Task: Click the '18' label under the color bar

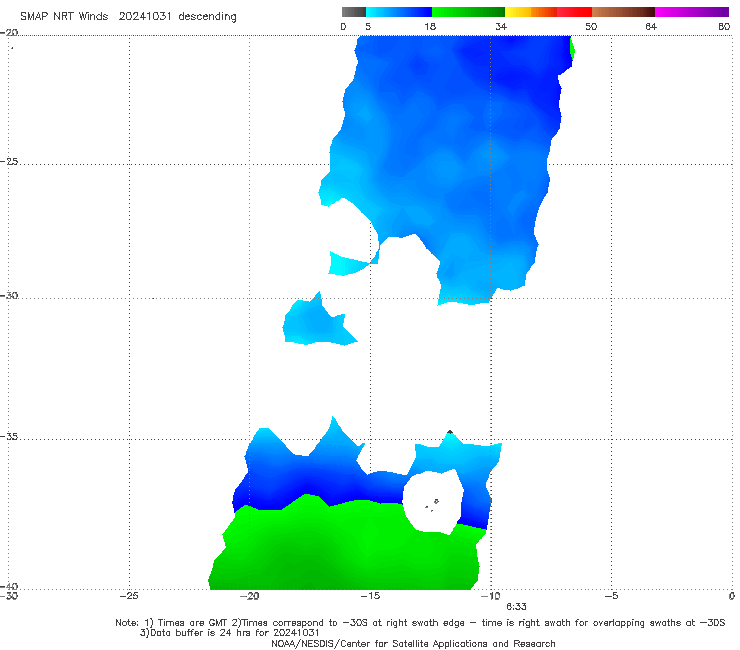Action: (x=430, y=27)
